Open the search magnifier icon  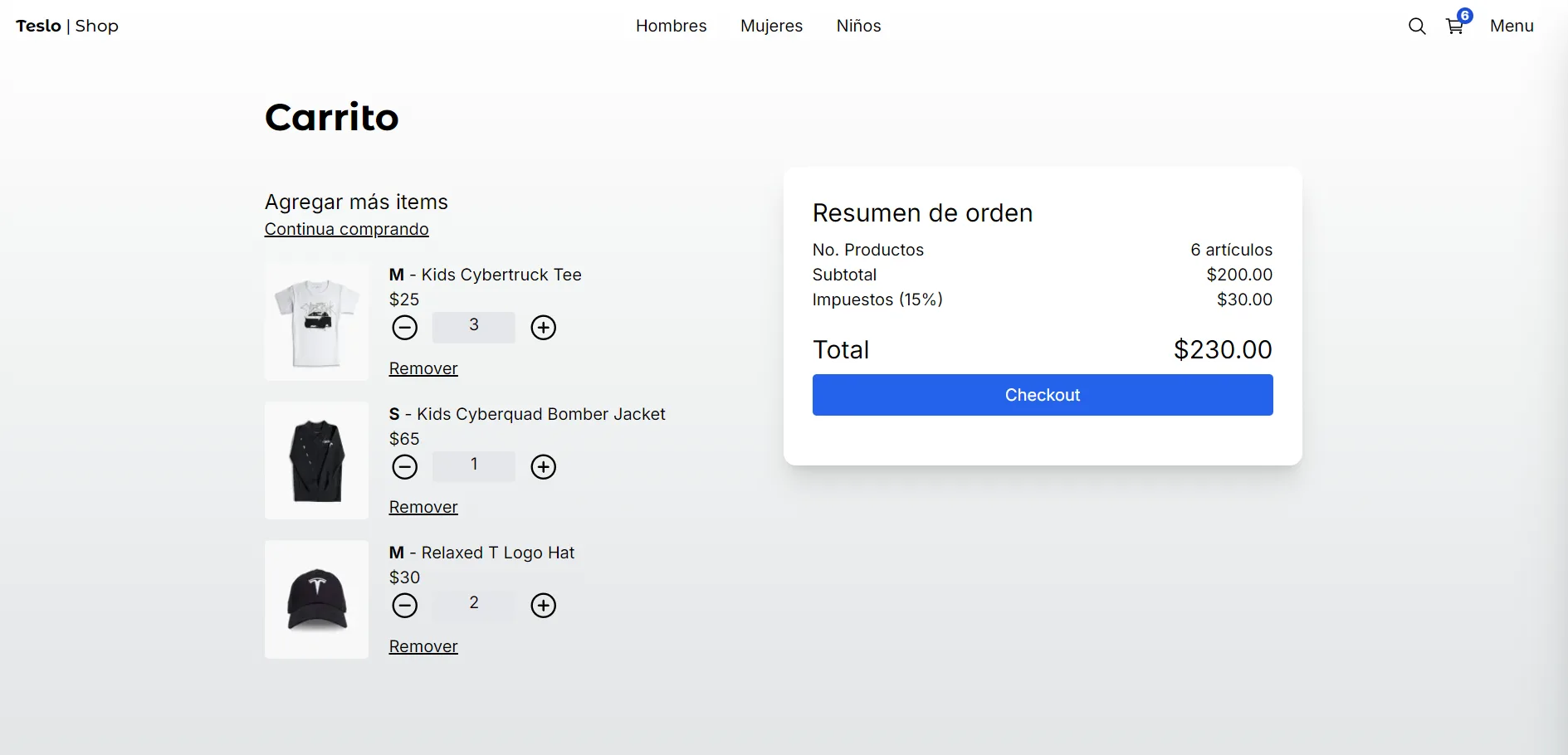[x=1417, y=27]
